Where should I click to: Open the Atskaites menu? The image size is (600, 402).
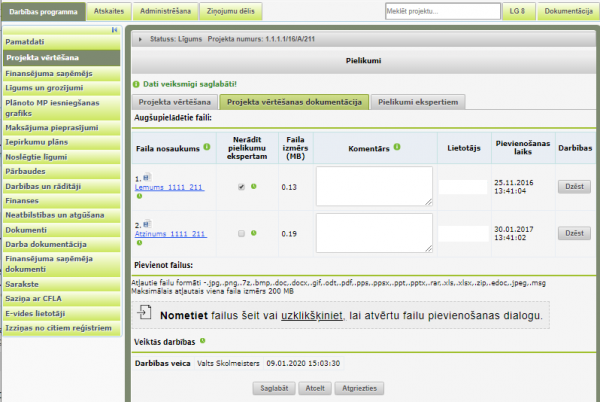(x=109, y=11)
